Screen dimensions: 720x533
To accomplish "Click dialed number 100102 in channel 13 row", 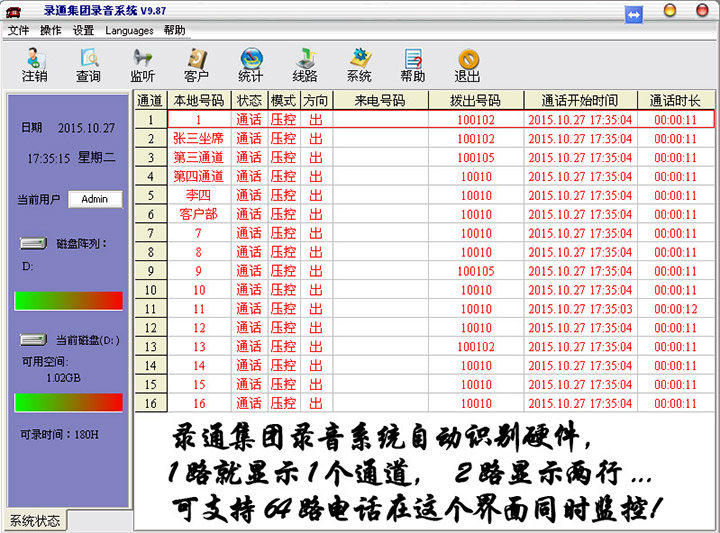I will tap(476, 347).
